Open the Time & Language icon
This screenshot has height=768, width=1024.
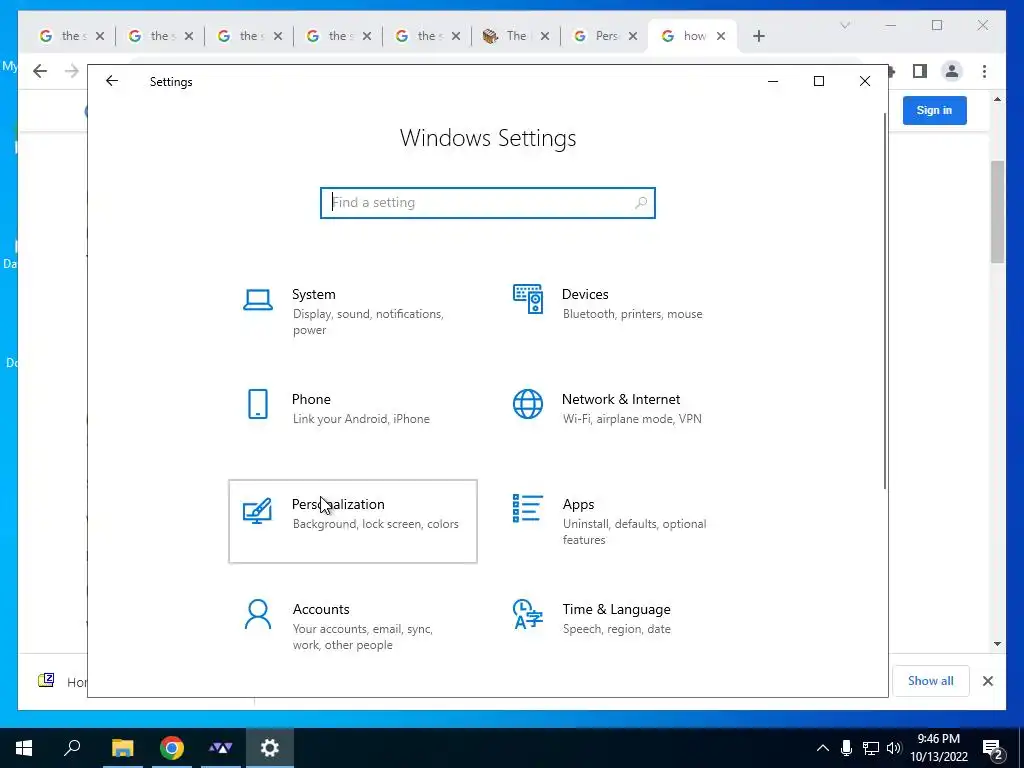[528, 615]
